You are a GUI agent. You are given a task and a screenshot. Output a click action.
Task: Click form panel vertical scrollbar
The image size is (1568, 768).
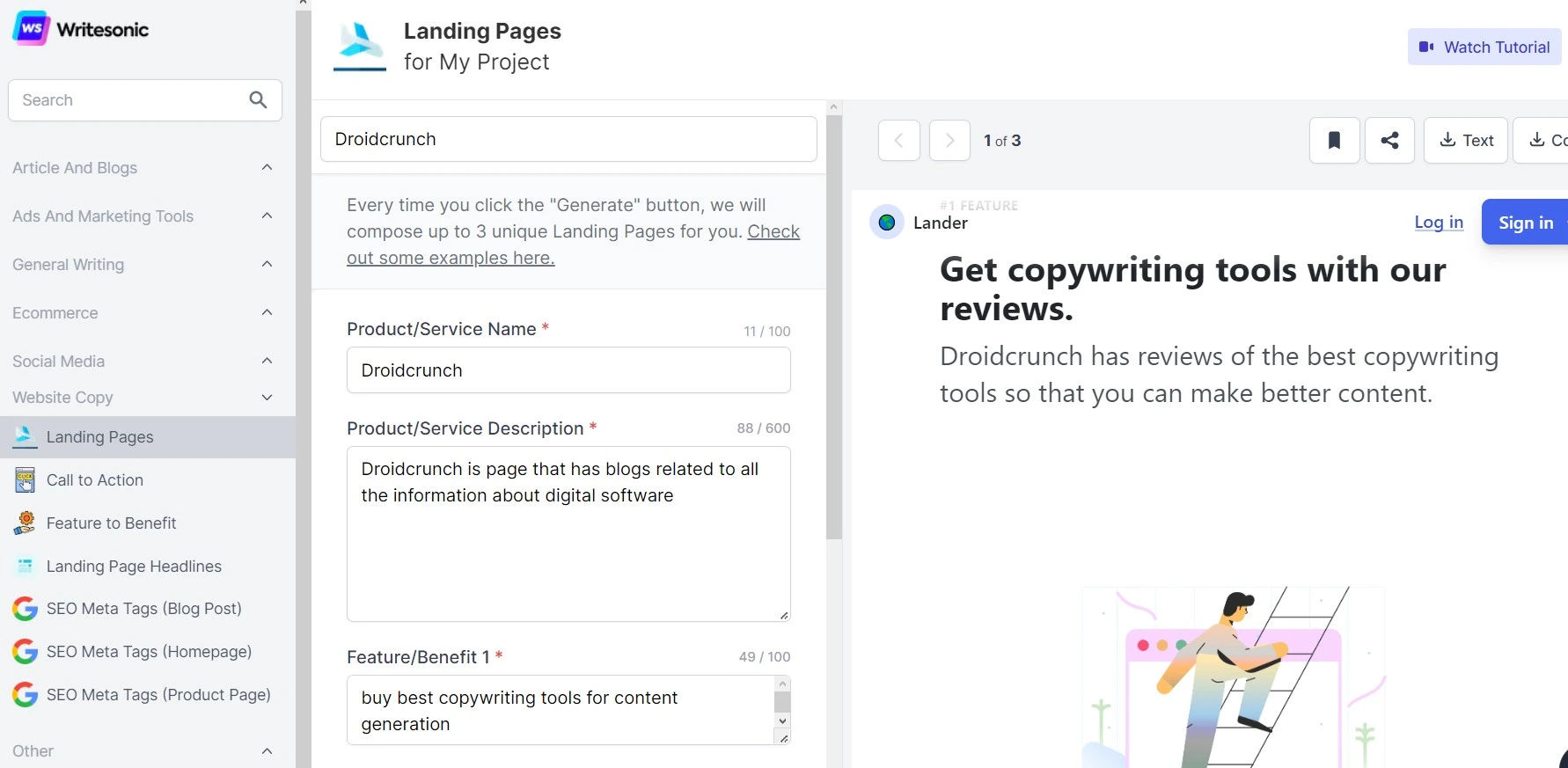(834, 327)
